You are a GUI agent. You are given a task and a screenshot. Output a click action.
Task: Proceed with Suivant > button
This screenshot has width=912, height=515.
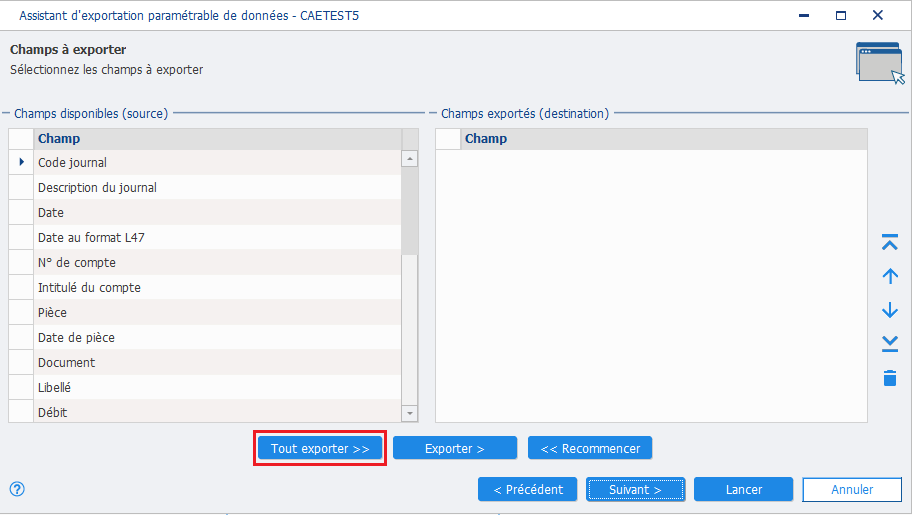(x=636, y=489)
